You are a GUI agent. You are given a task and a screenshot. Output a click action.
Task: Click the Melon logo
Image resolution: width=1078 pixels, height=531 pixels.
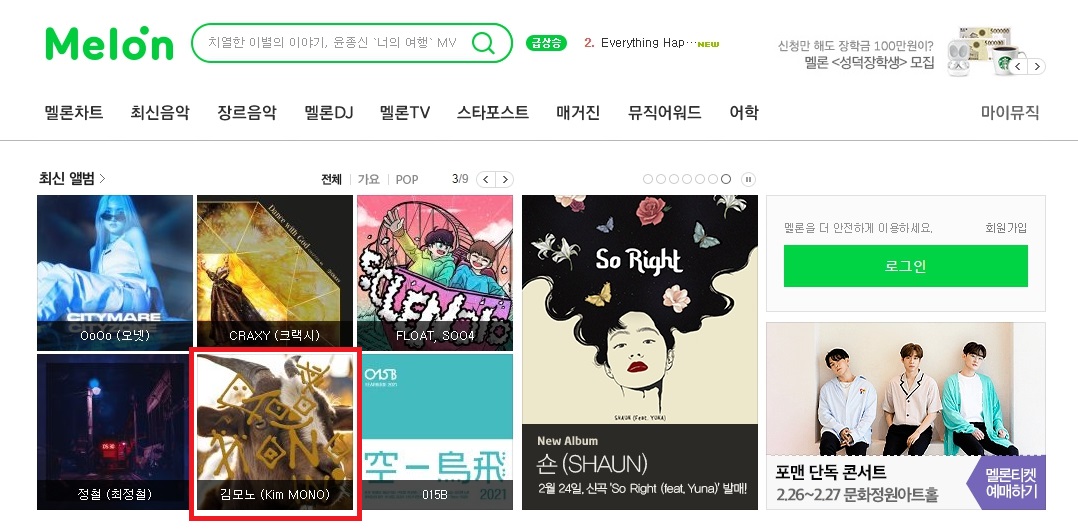click(109, 43)
